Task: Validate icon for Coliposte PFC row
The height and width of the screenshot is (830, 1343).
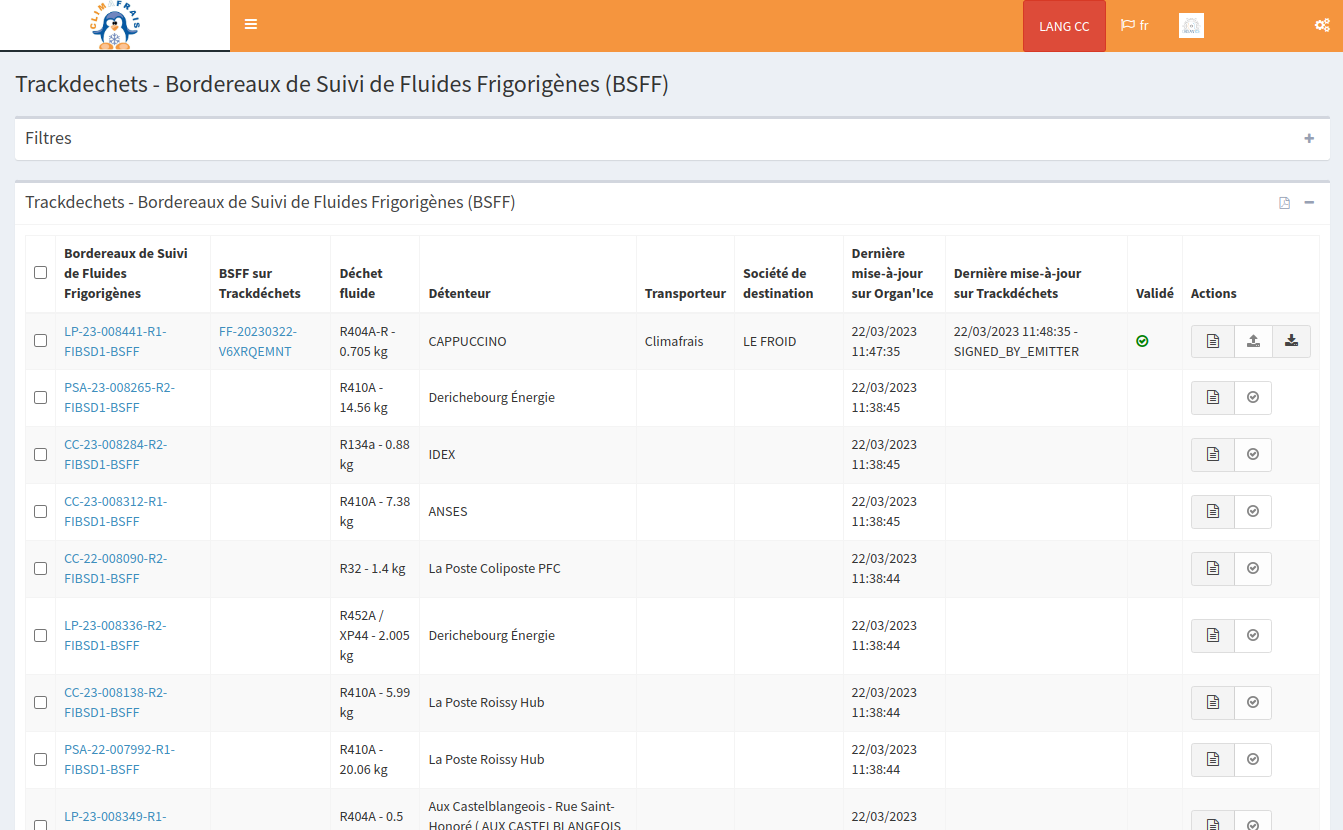Action: point(1253,568)
